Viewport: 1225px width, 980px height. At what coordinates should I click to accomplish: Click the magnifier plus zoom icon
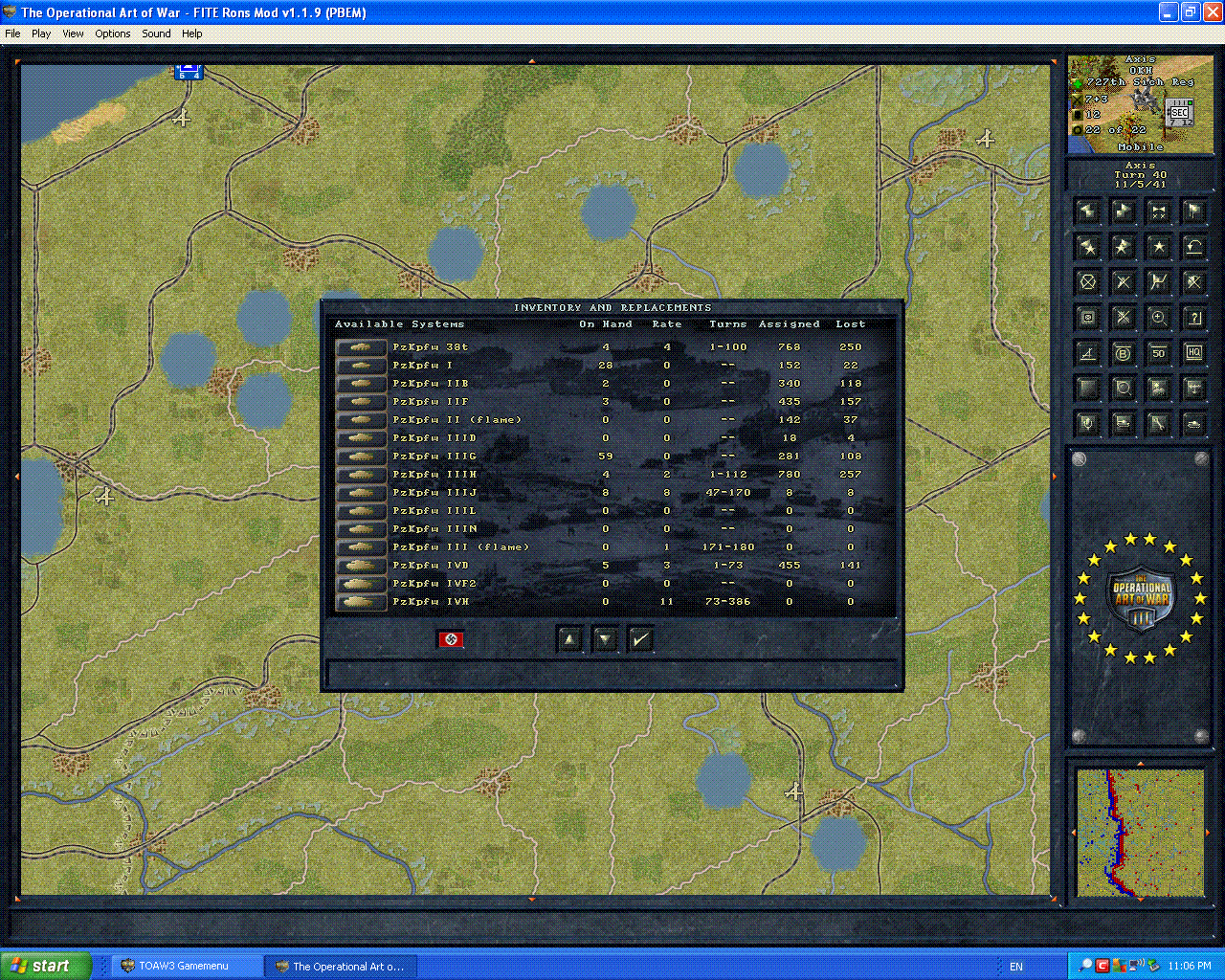(1158, 318)
